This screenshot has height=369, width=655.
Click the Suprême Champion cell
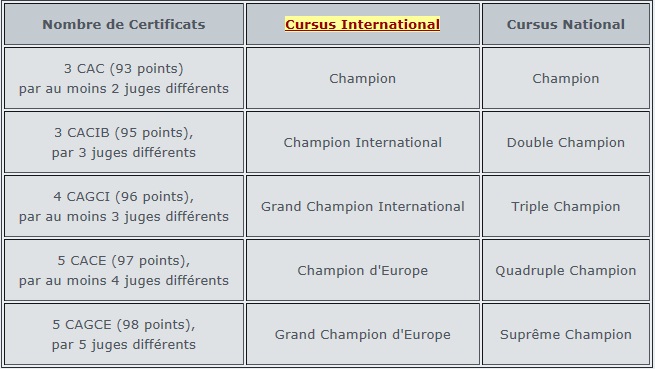[566, 334]
